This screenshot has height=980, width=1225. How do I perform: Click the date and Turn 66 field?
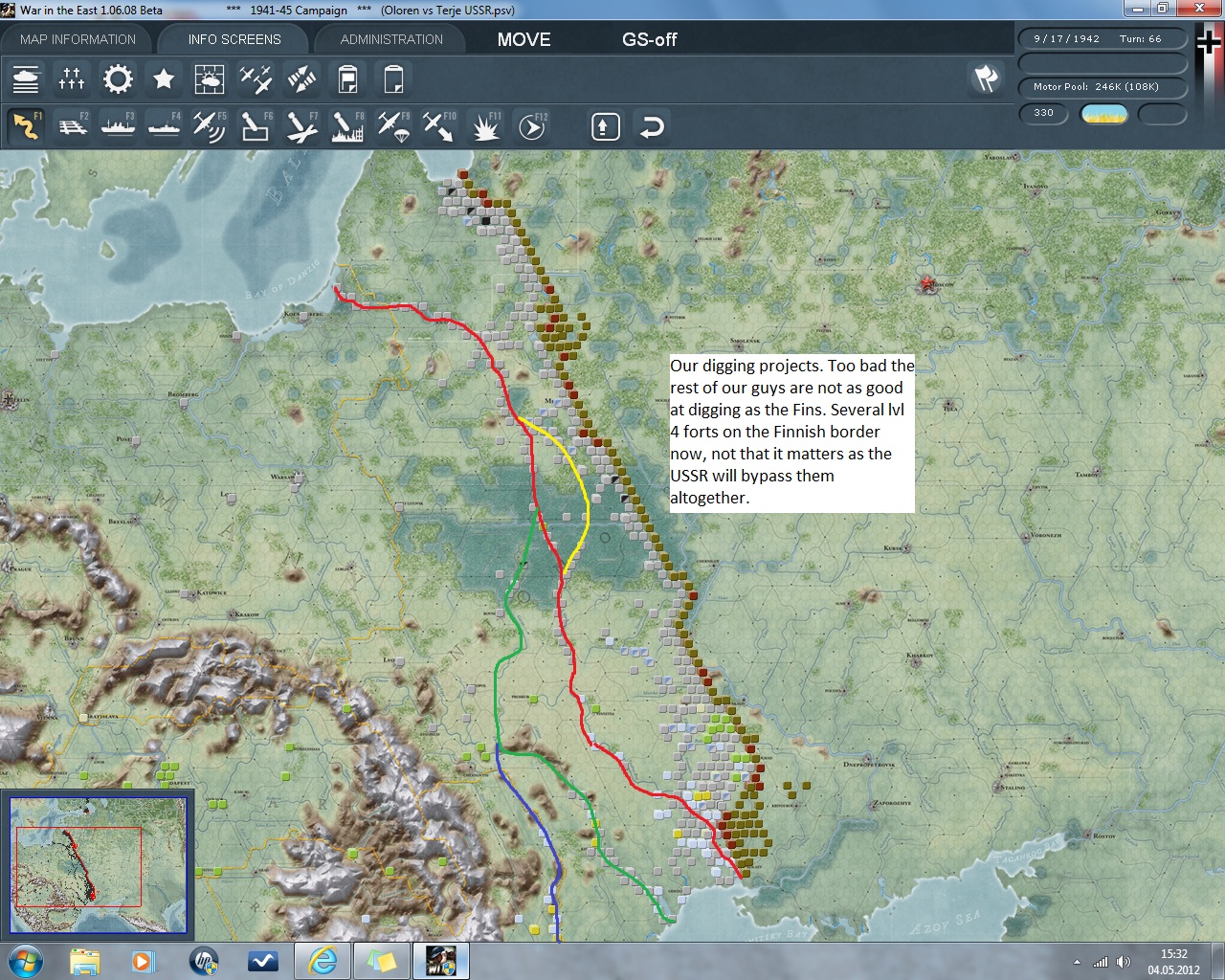[x=1102, y=39]
